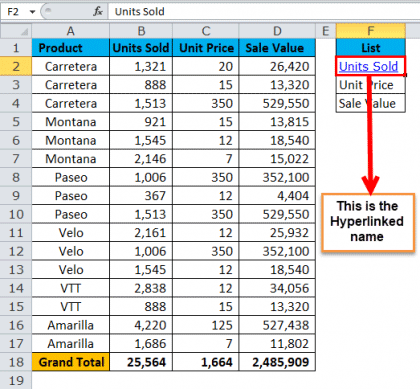Select the Unit Price cell in List

point(371,85)
